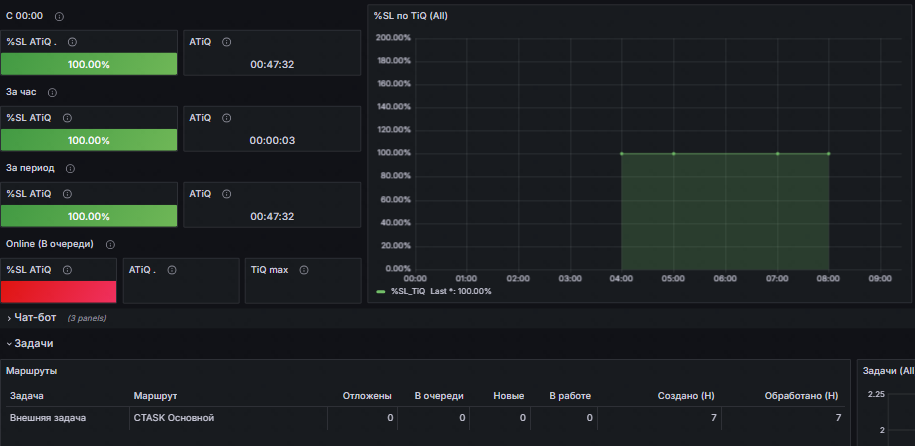
Task: Click 'Last *: 100.00%' legend value
Action: (x=460, y=291)
